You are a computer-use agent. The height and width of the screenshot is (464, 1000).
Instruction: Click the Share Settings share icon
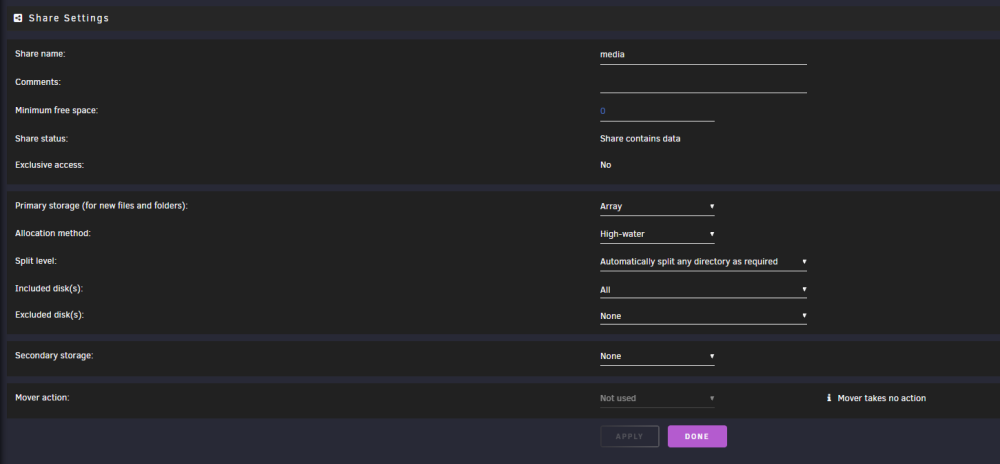(x=18, y=18)
